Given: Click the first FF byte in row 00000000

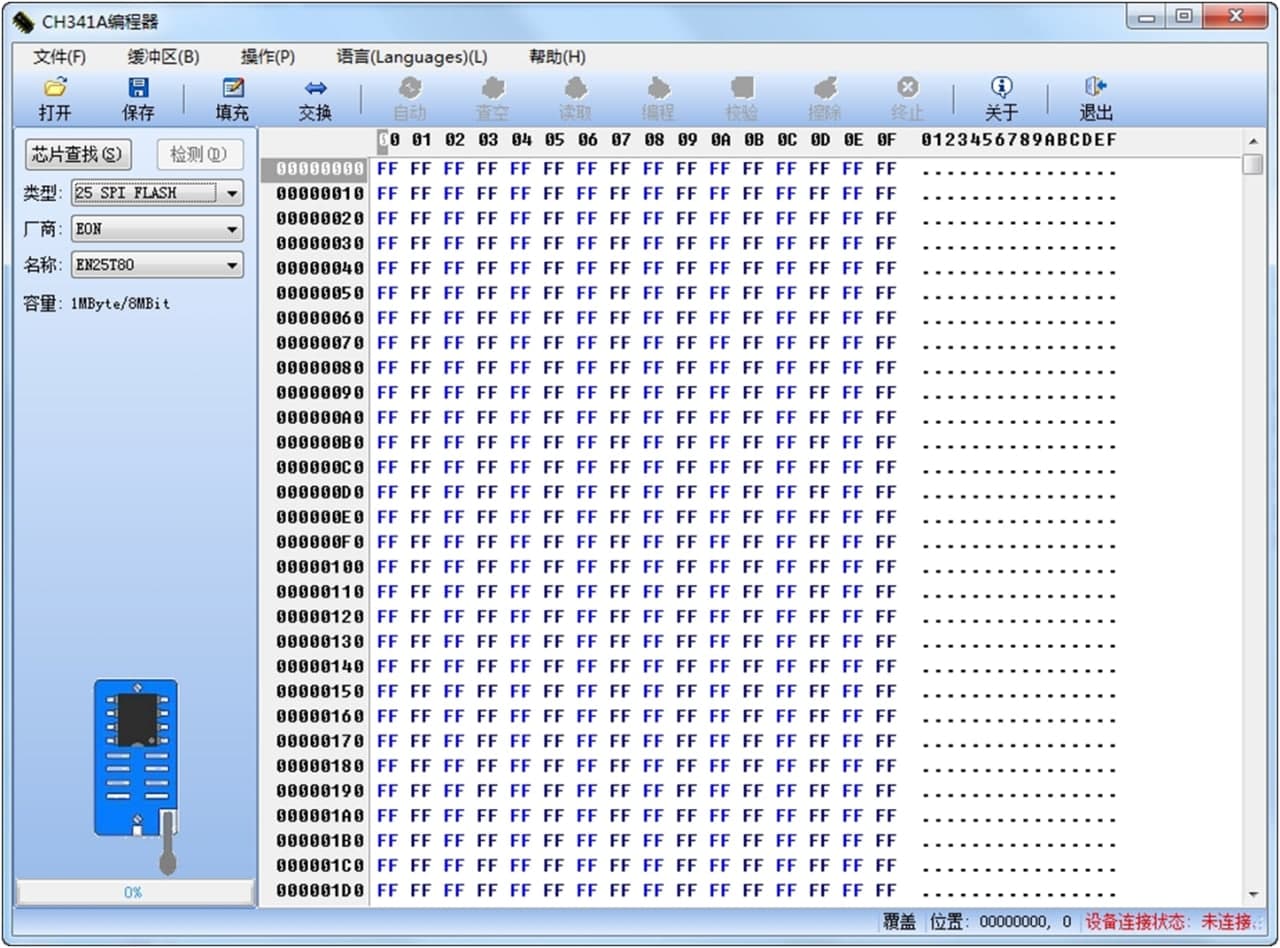Looking at the screenshot, I should (x=387, y=169).
